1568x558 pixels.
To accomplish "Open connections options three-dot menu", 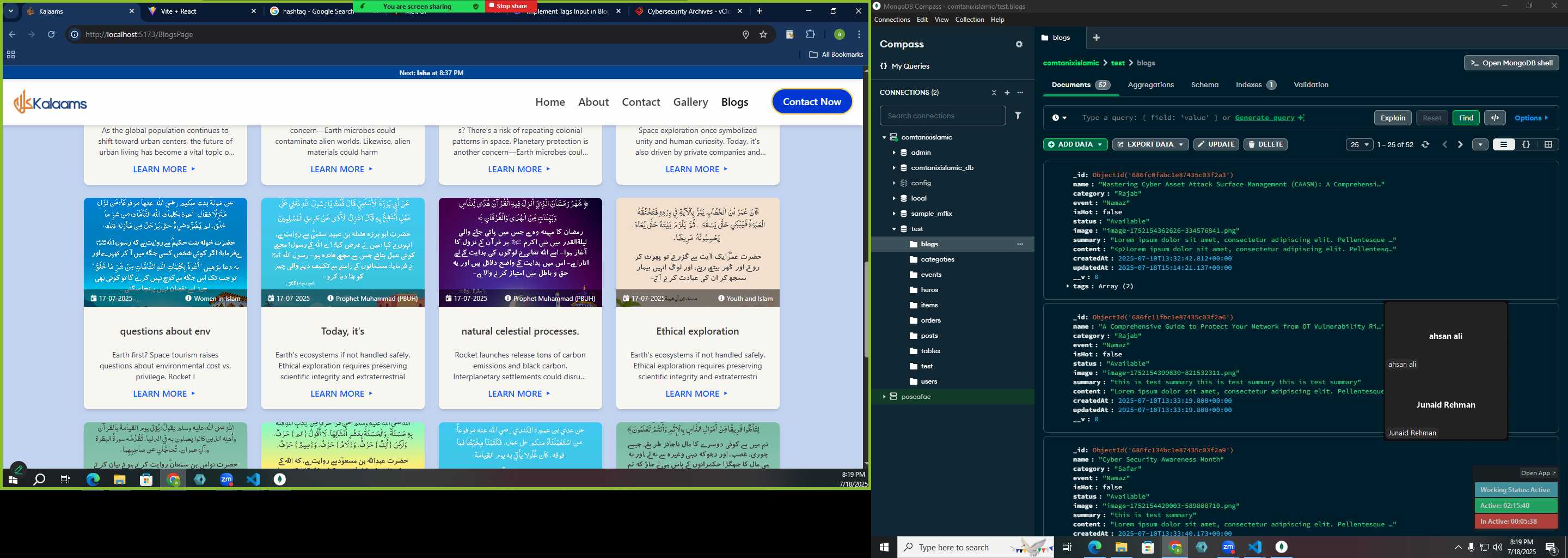I will coord(1020,93).
